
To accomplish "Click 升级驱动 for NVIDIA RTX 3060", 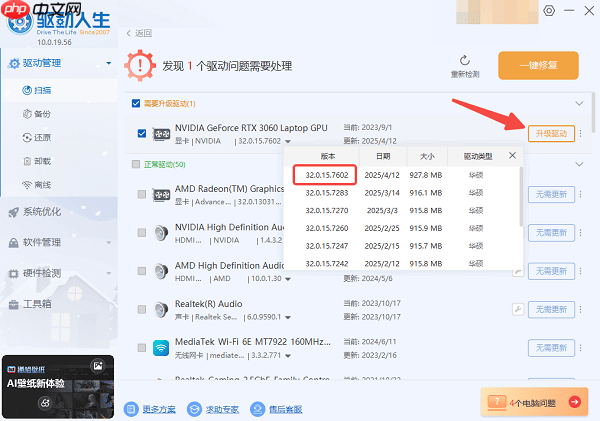I will pos(551,134).
